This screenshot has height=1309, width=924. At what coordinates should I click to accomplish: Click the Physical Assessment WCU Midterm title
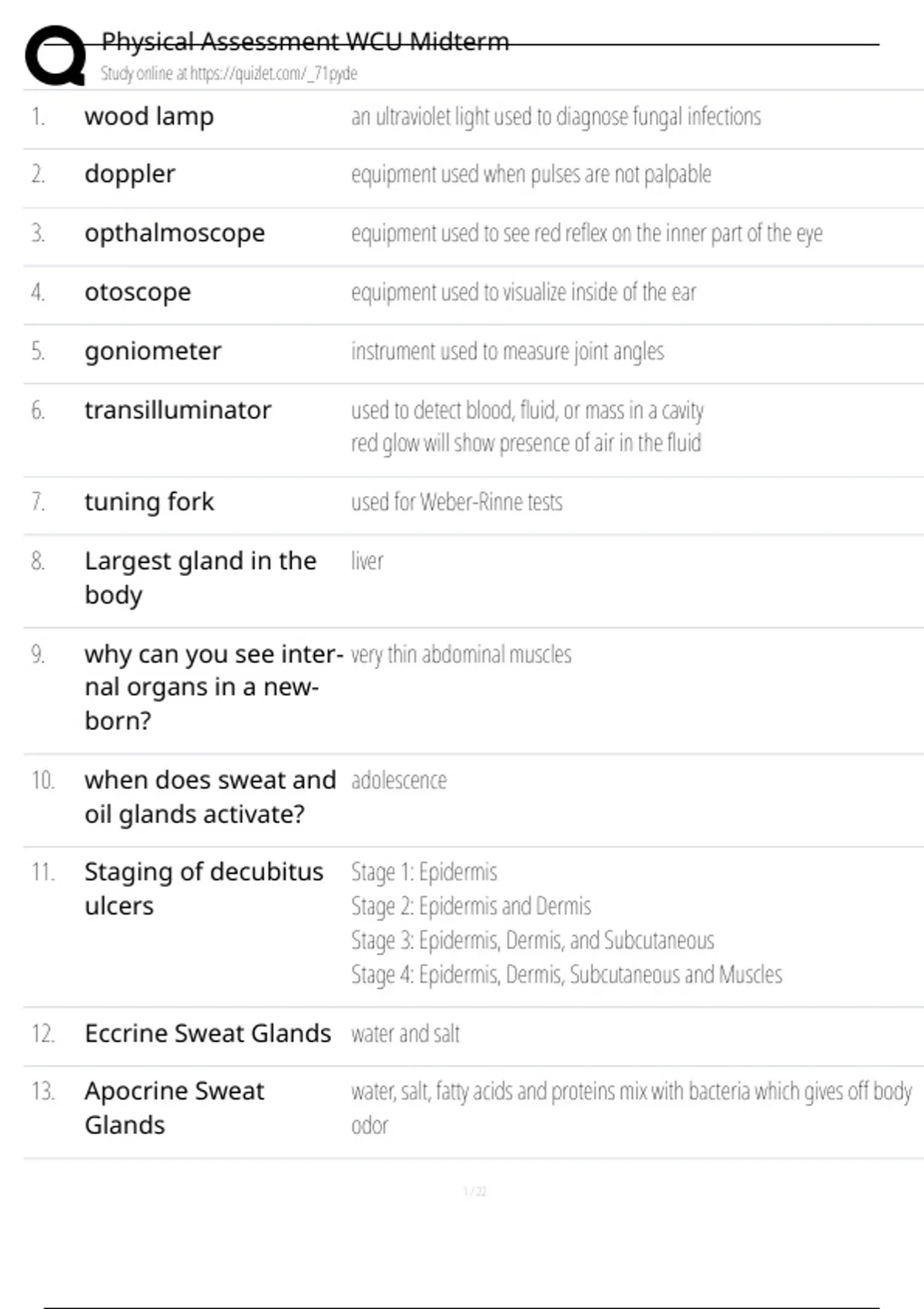(305, 42)
